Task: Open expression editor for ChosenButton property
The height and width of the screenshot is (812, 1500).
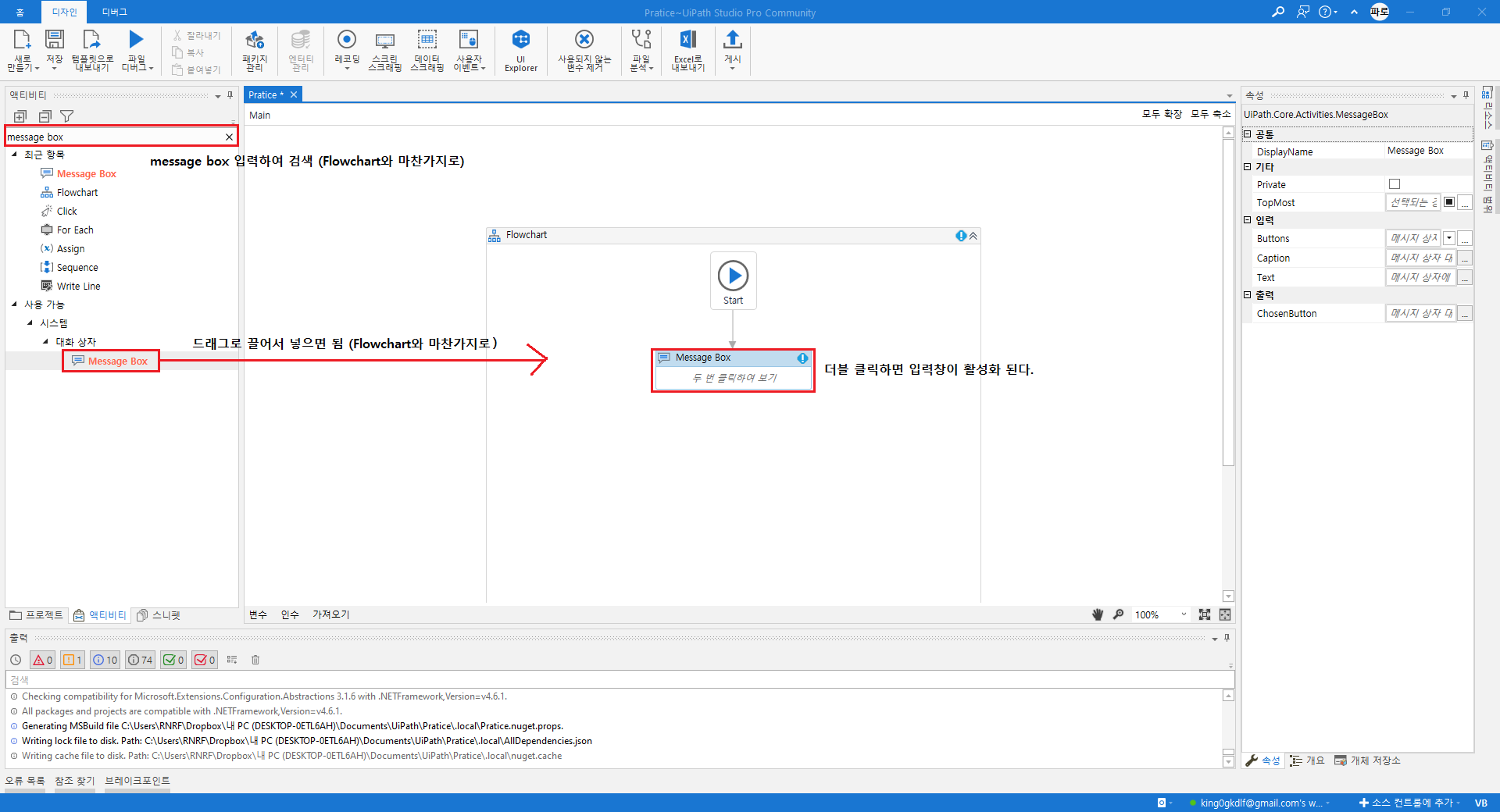Action: (1466, 313)
